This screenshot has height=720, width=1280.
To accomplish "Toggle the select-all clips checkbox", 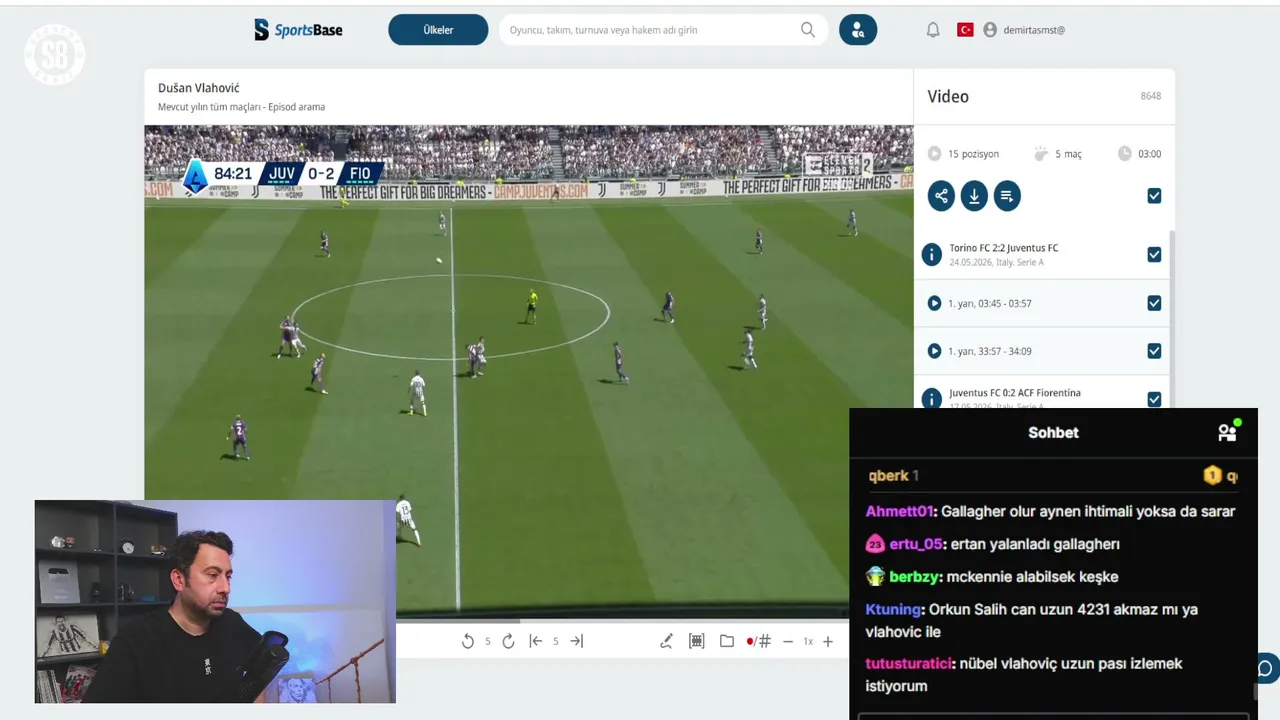I will click(1154, 196).
